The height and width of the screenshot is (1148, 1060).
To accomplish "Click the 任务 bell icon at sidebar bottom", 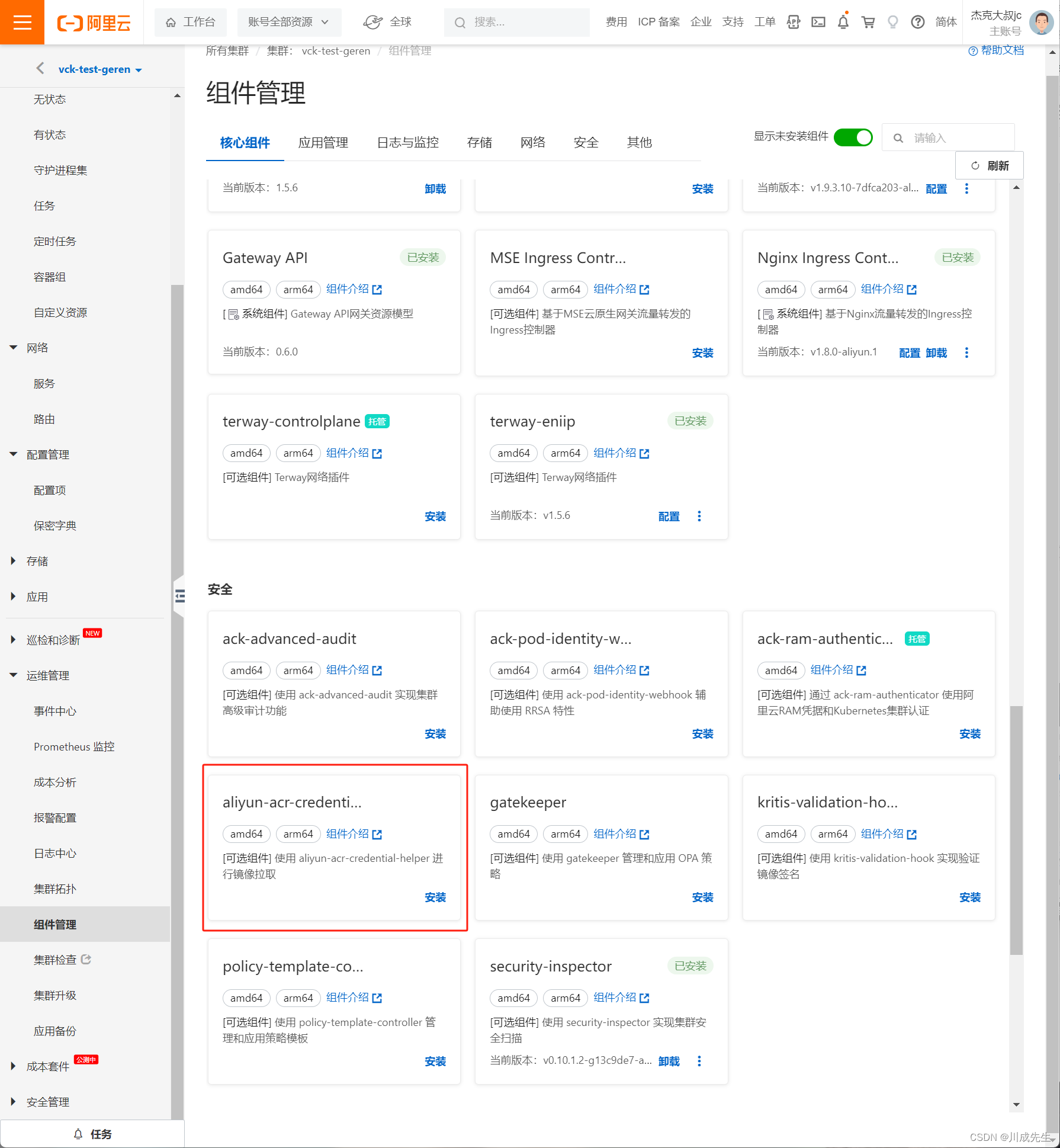I will pyautogui.click(x=78, y=1134).
